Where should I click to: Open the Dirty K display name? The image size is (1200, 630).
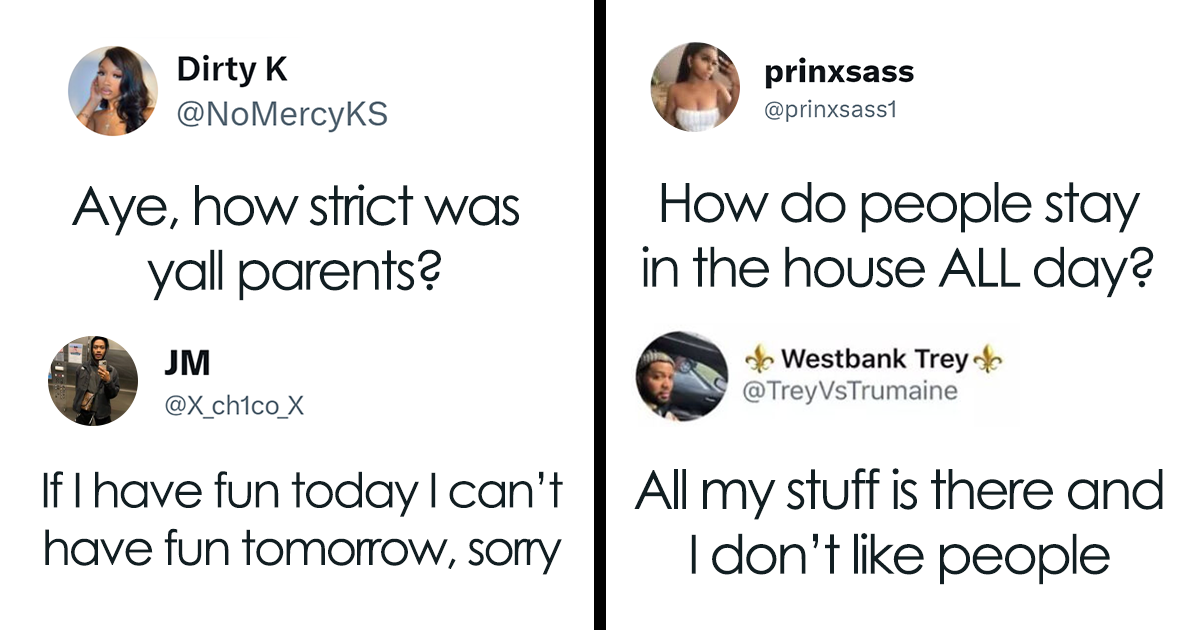232,69
